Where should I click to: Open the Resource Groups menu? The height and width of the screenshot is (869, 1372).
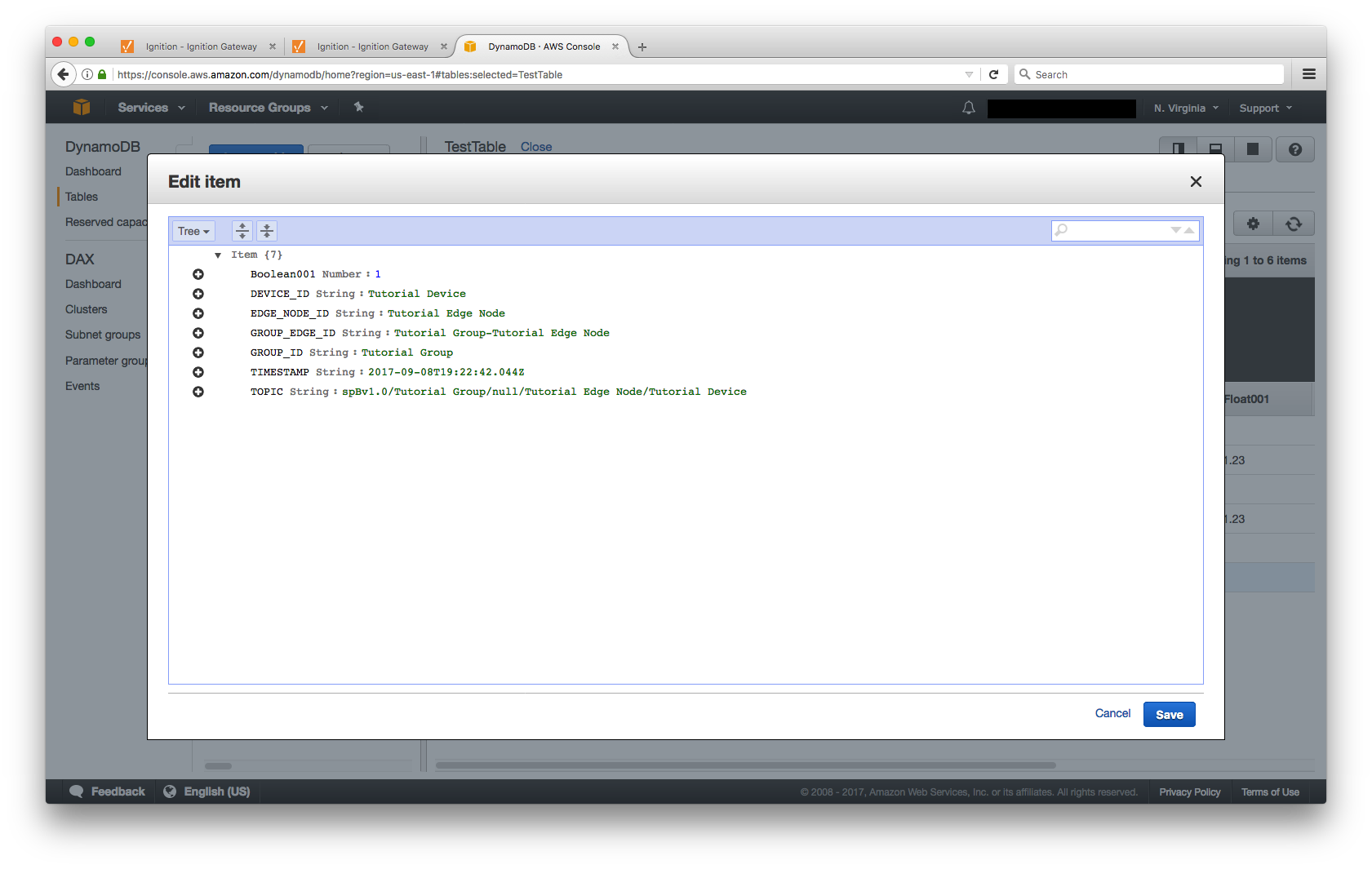[268, 108]
